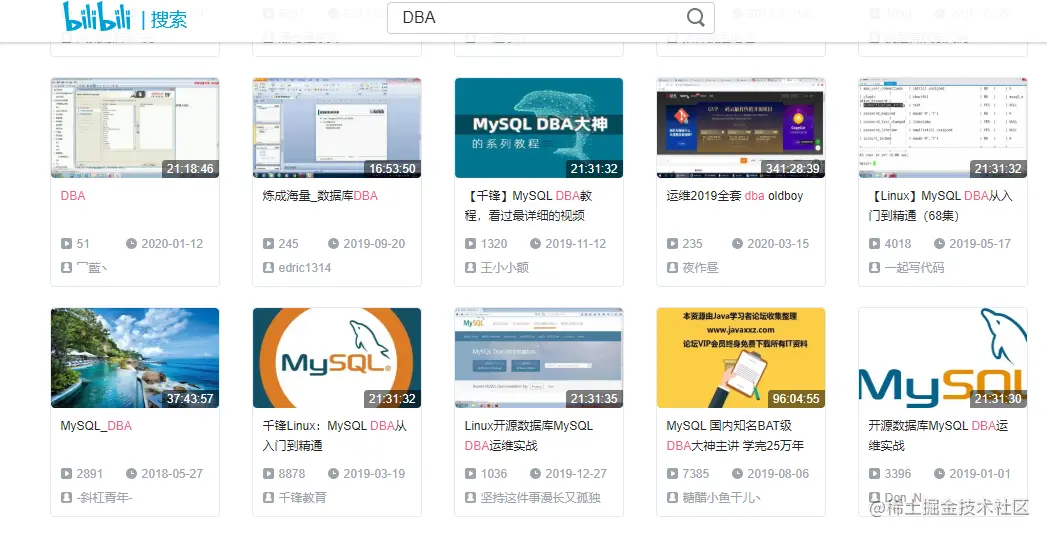Image resolution: width=1047 pixels, height=535 pixels.
Task: Open thumbnail with 21:31:35 duration
Action: tap(539, 357)
